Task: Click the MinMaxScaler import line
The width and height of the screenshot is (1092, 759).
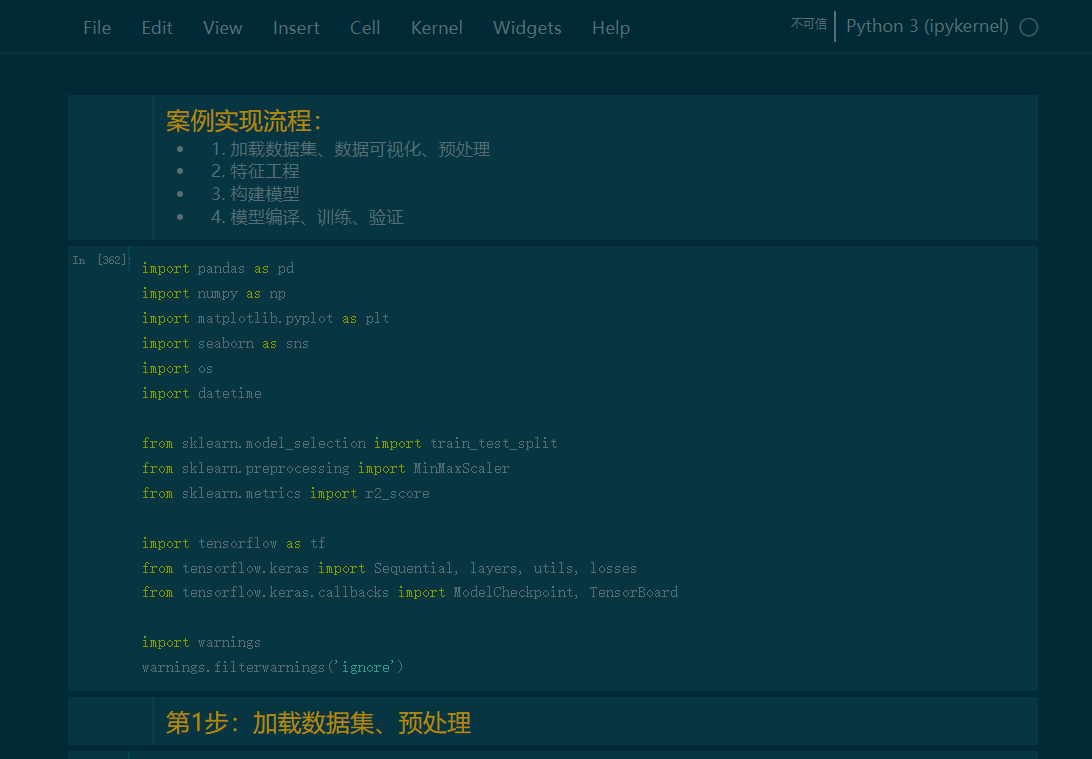Action: pos(325,469)
